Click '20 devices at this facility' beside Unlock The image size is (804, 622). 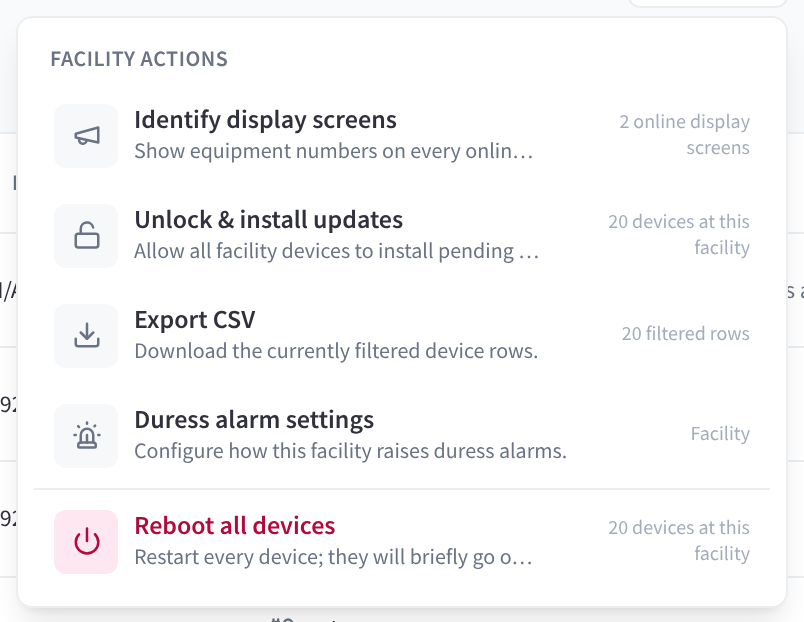679,234
